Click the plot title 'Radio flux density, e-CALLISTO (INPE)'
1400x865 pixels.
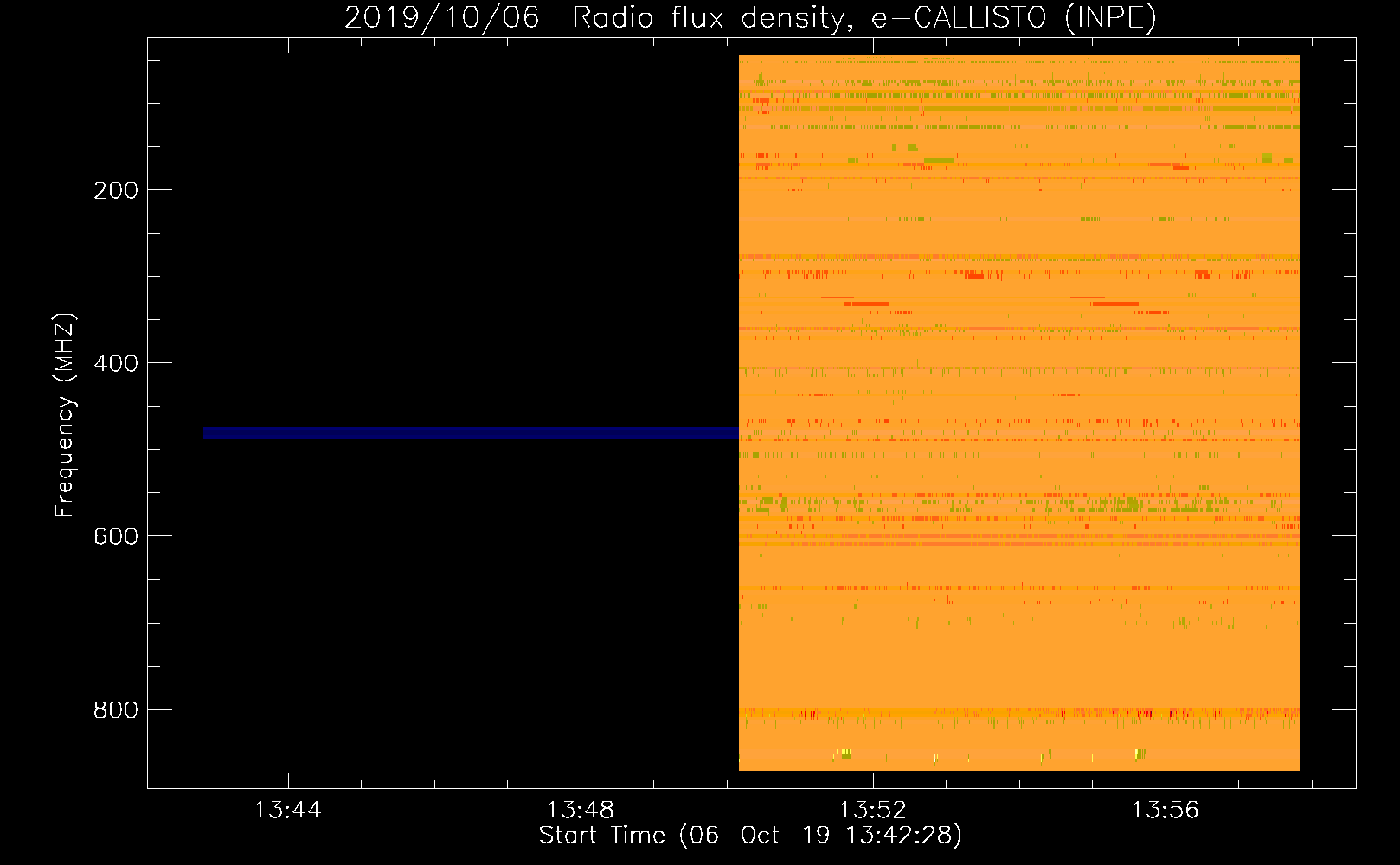pyautogui.click(x=864, y=17)
